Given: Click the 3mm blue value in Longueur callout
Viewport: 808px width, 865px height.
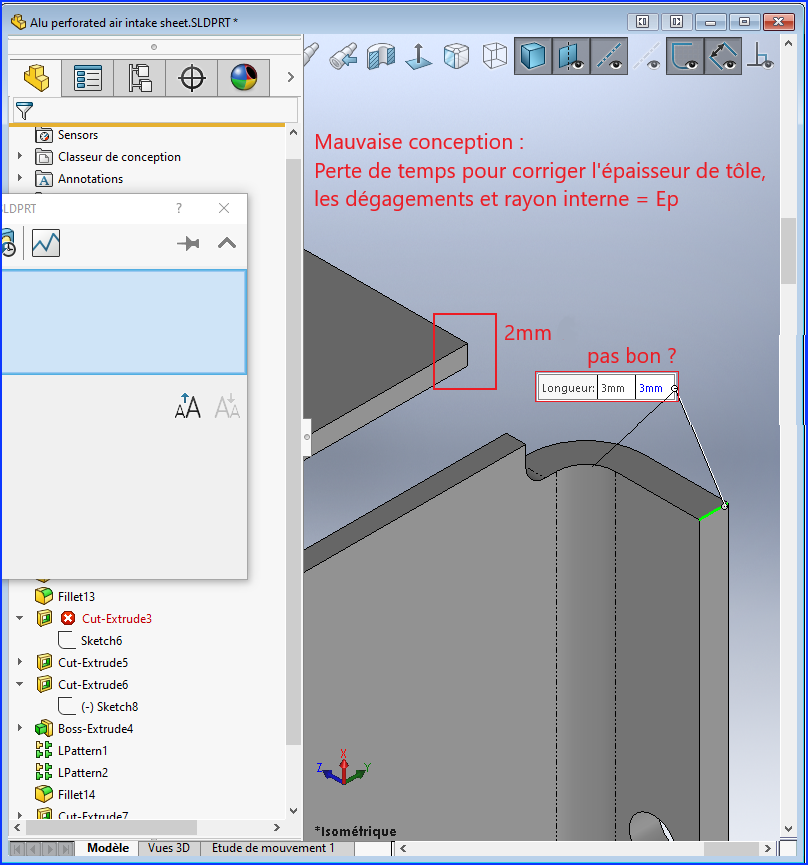Looking at the screenshot, I should pyautogui.click(x=651, y=388).
